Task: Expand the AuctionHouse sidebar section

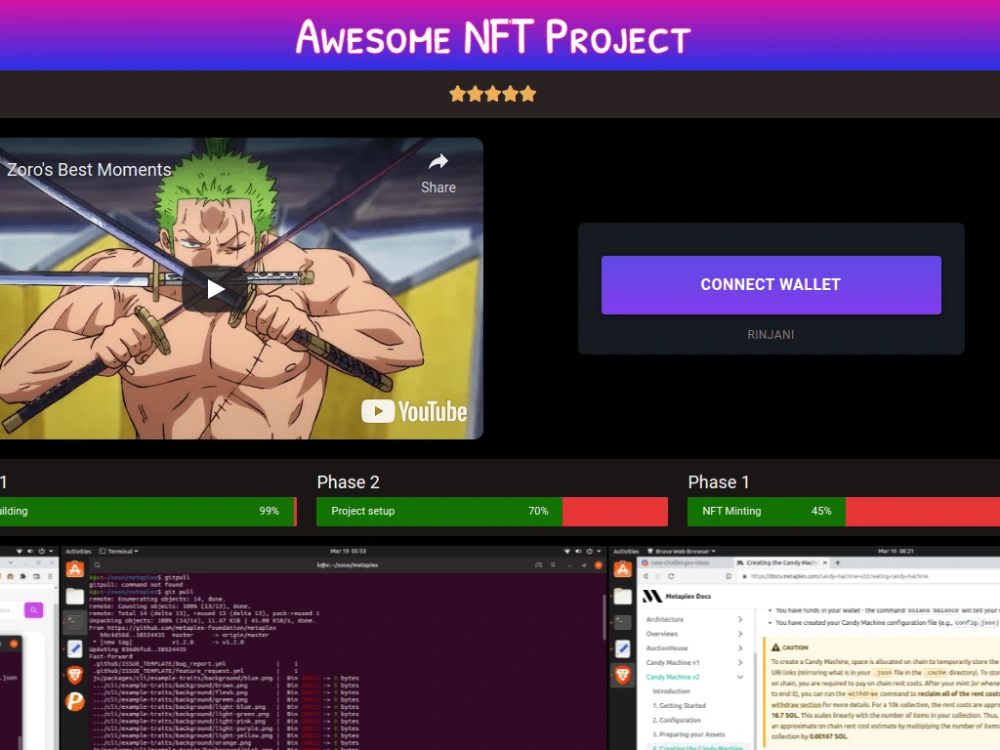Action: (x=694, y=648)
